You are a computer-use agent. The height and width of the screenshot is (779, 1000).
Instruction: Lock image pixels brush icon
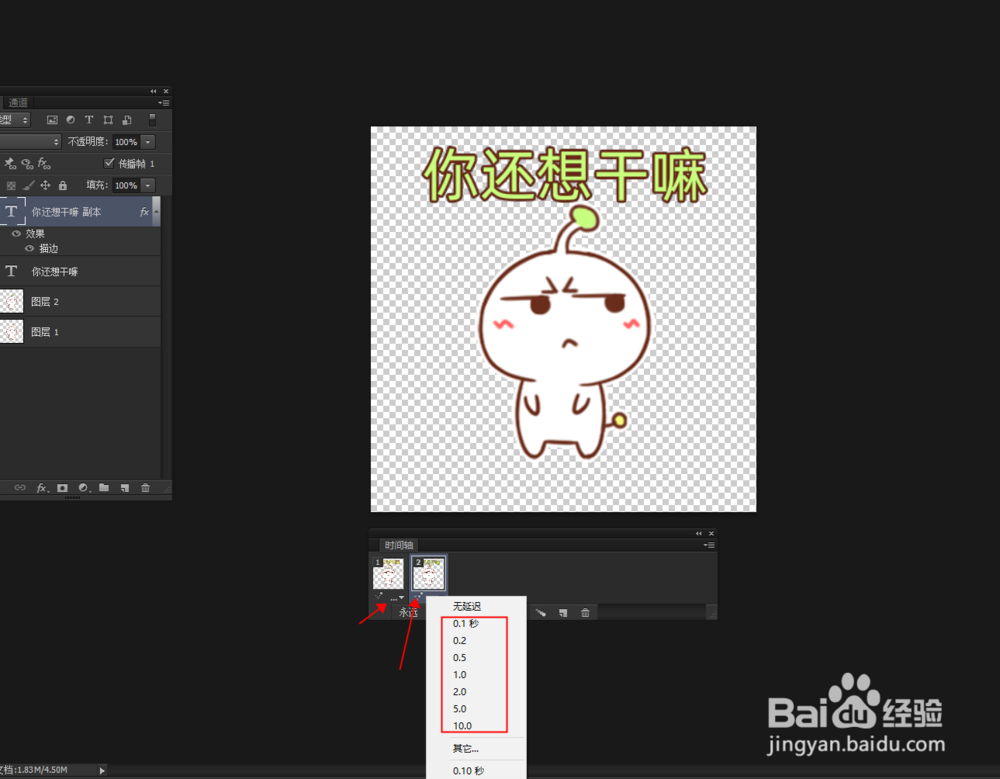28,186
